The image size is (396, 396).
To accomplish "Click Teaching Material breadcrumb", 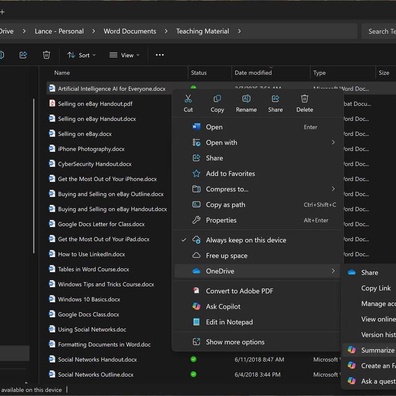I will pos(203,31).
